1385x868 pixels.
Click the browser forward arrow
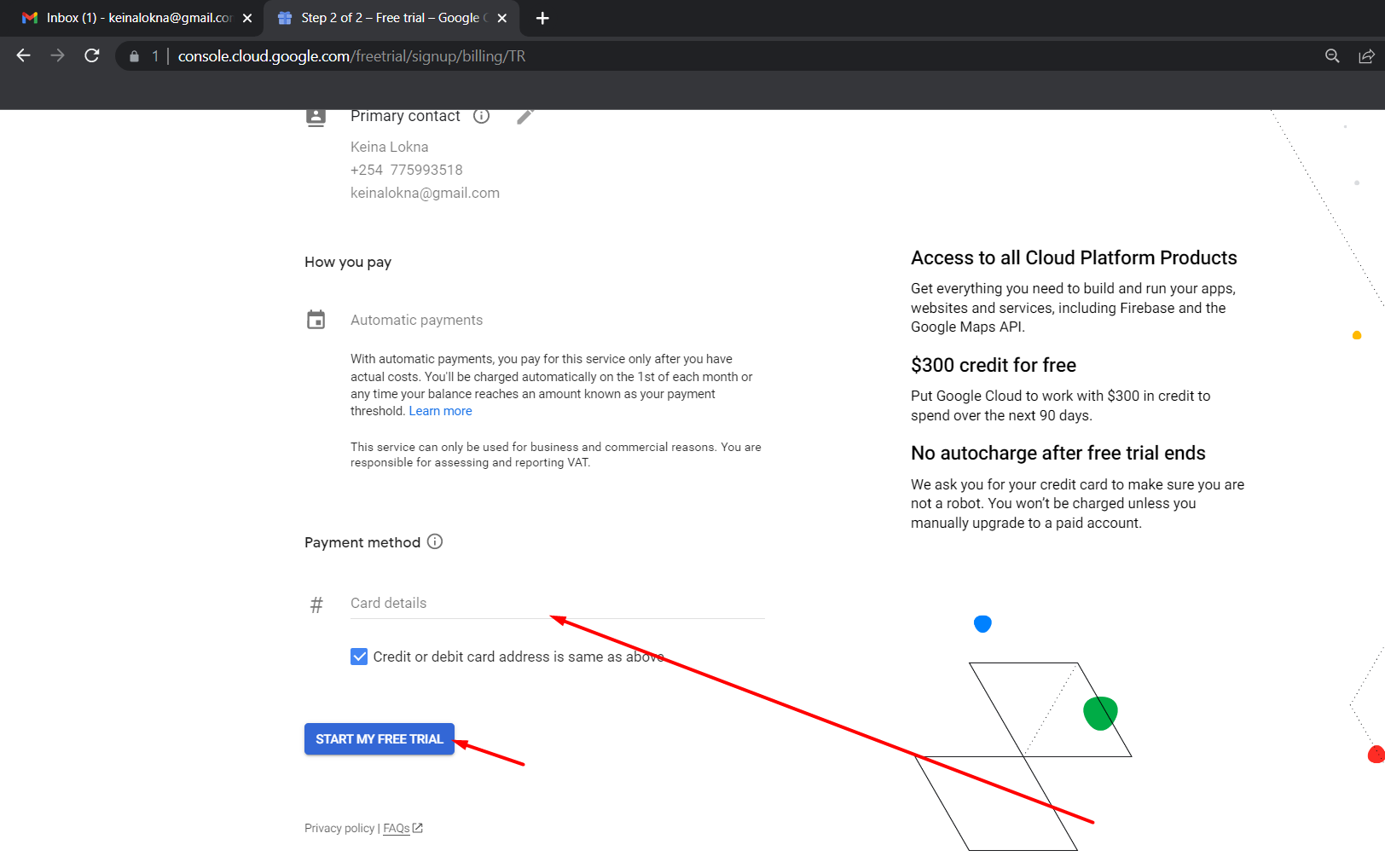57,55
